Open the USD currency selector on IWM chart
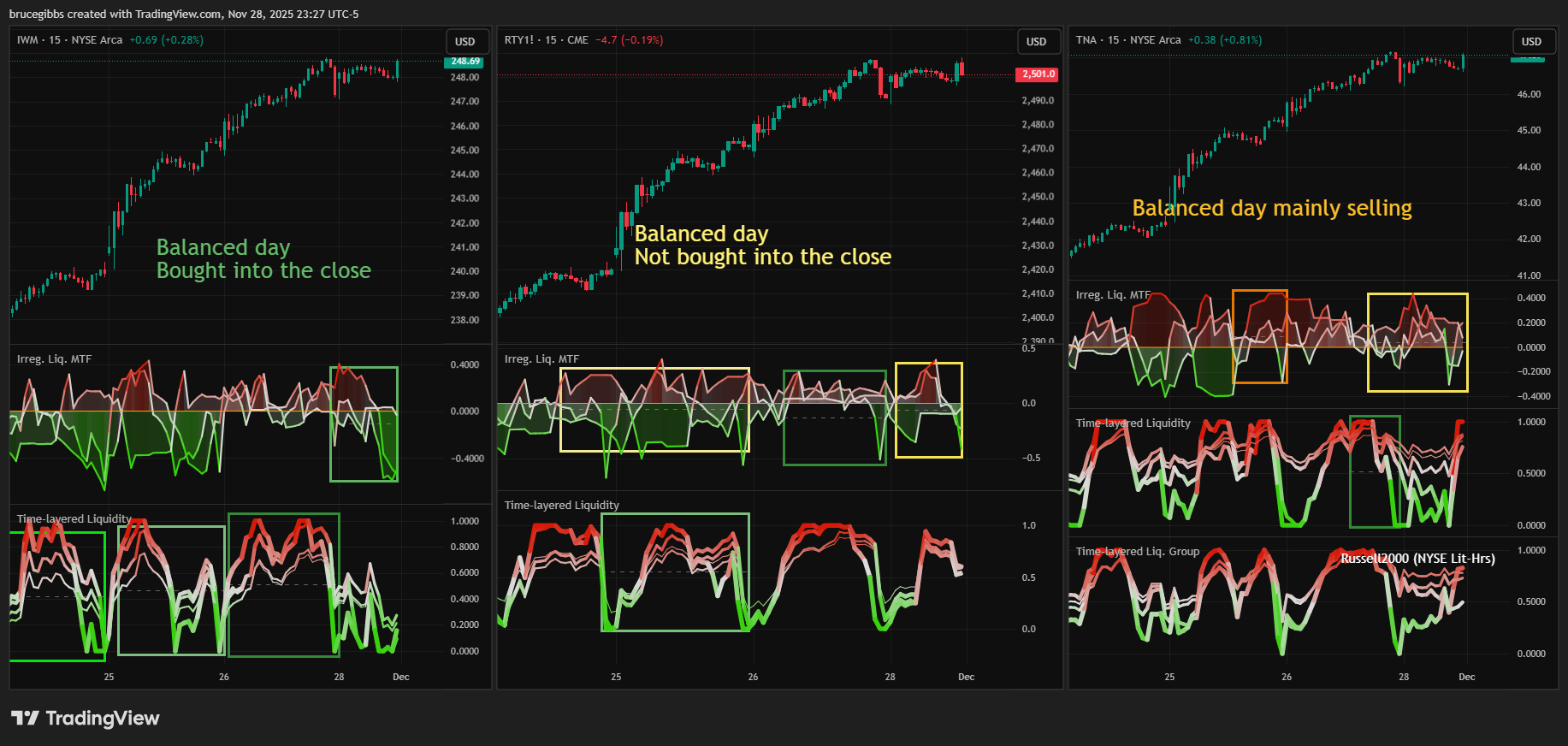The width and height of the screenshot is (1568, 746). [465, 41]
